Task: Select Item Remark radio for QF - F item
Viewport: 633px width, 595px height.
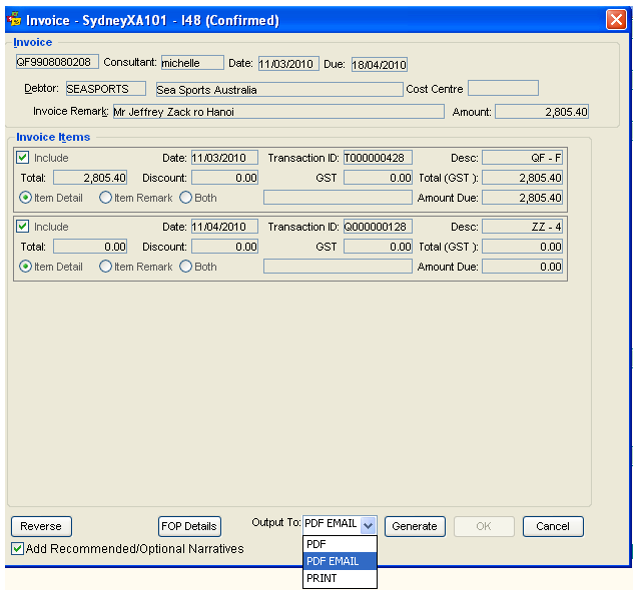Action: tap(105, 198)
